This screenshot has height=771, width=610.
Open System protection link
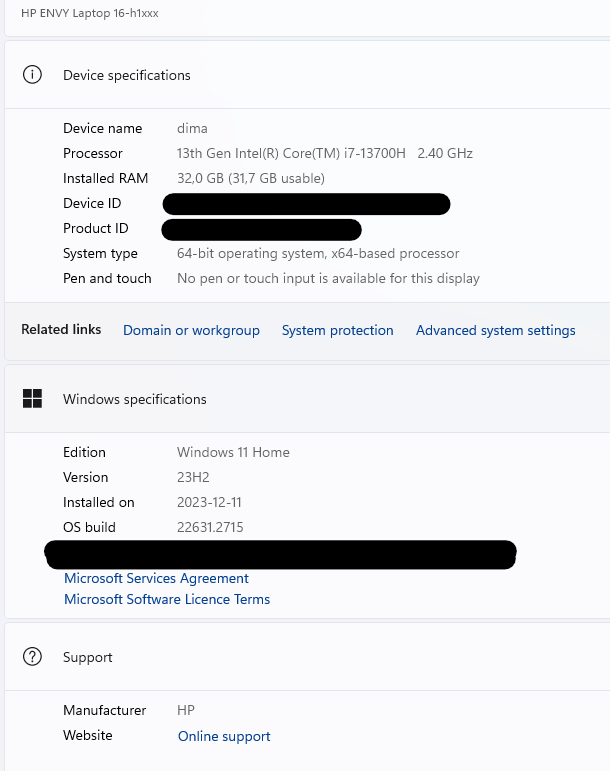coord(337,330)
